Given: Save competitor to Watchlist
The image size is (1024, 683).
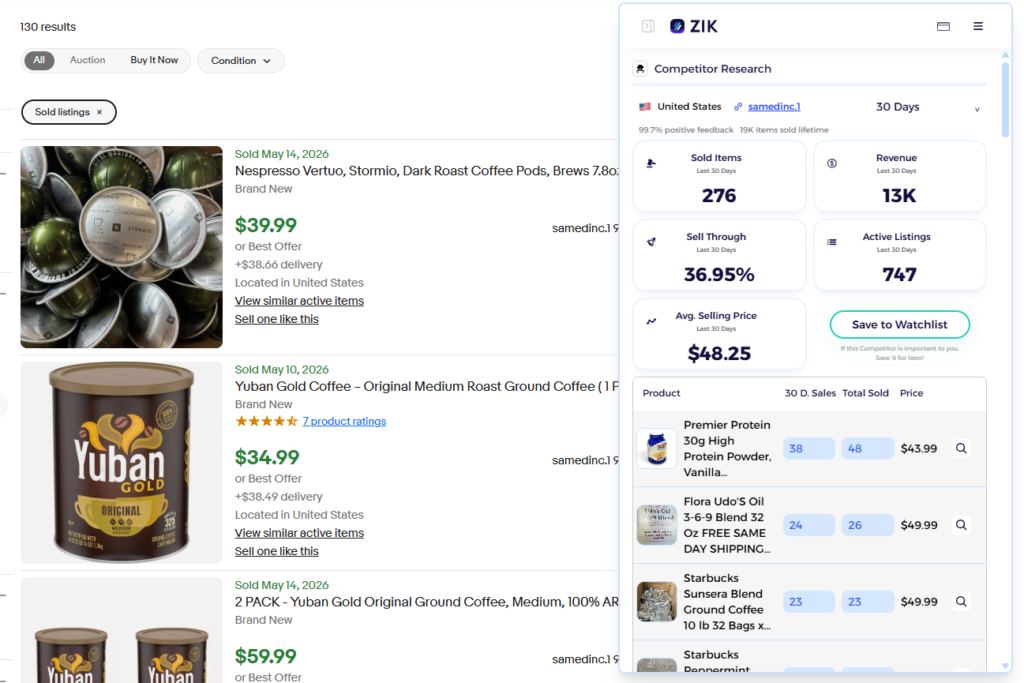Looking at the screenshot, I should [899, 325].
